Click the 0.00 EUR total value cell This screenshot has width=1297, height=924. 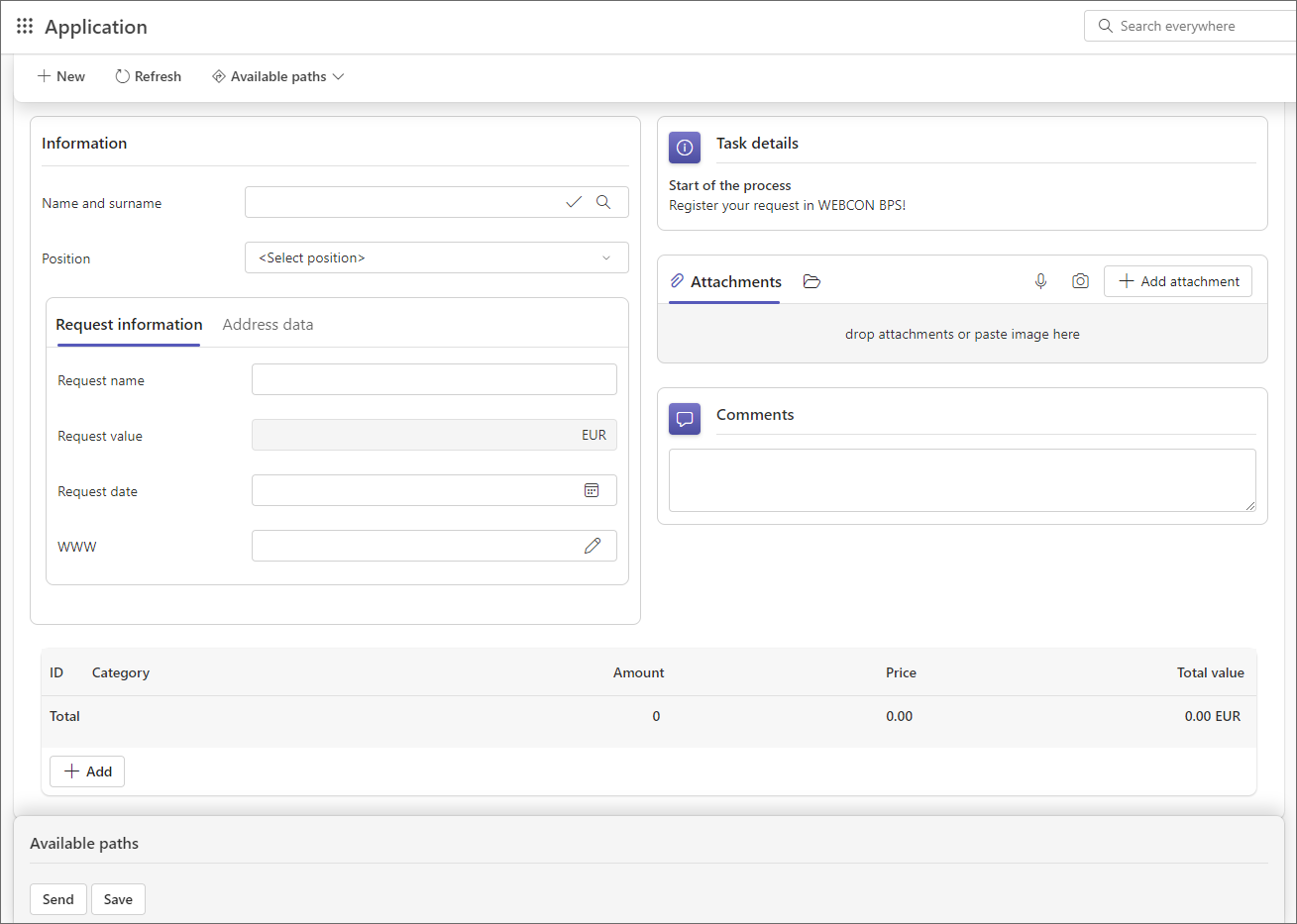(x=1212, y=716)
